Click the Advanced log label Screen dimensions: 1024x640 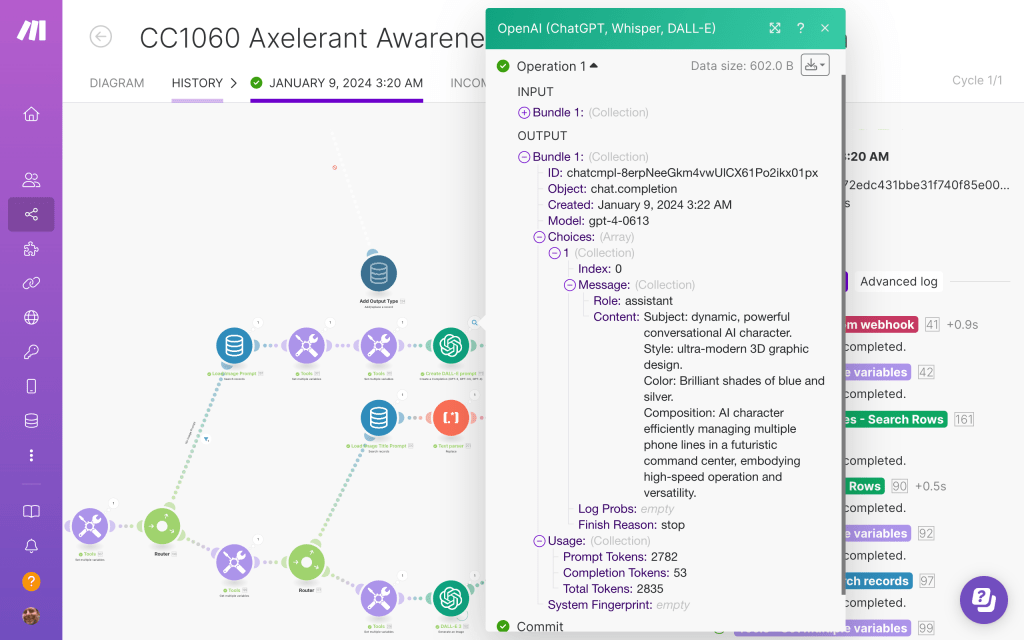(x=898, y=282)
